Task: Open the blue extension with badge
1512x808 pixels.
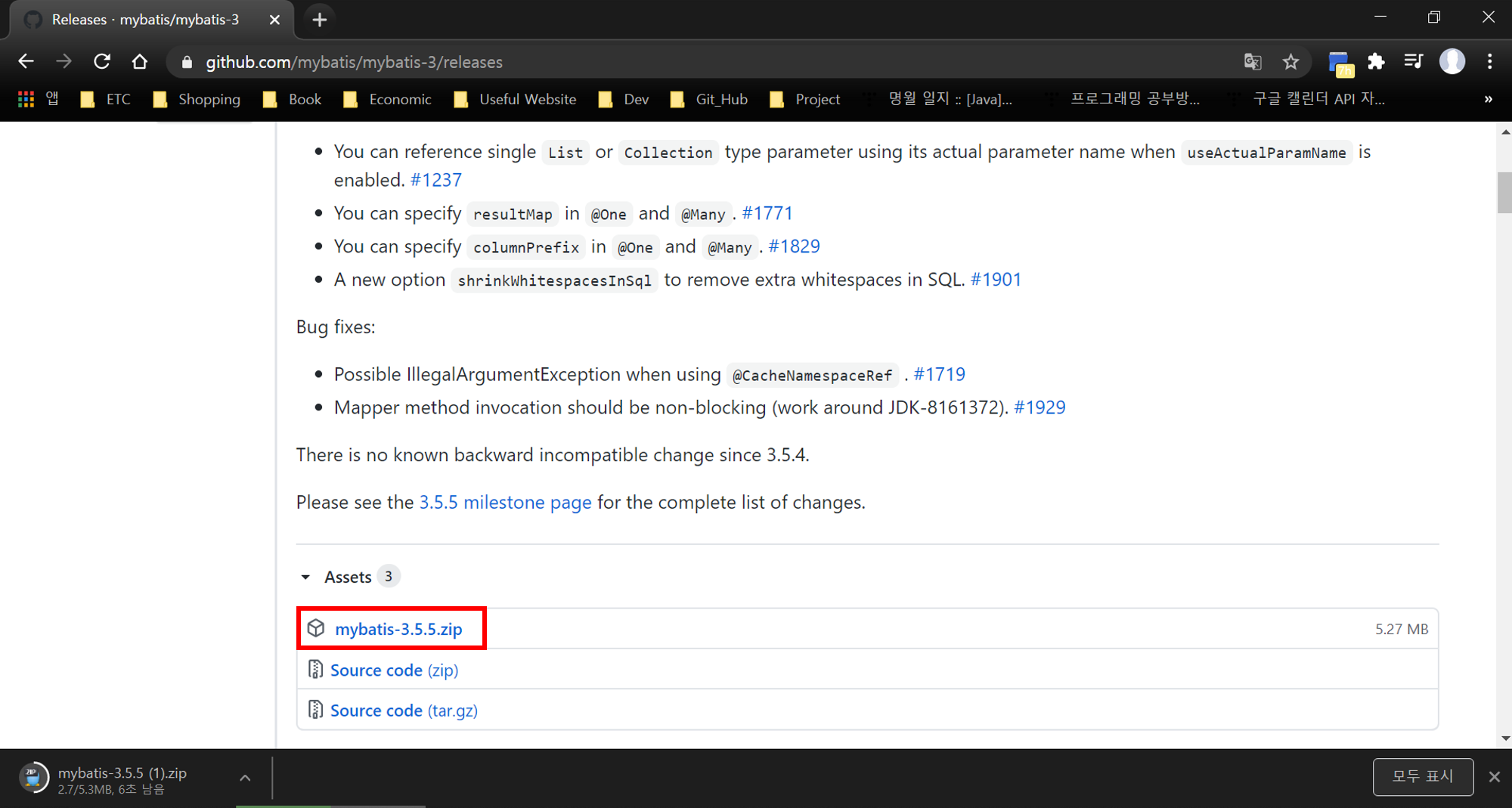Action: pyautogui.click(x=1340, y=63)
